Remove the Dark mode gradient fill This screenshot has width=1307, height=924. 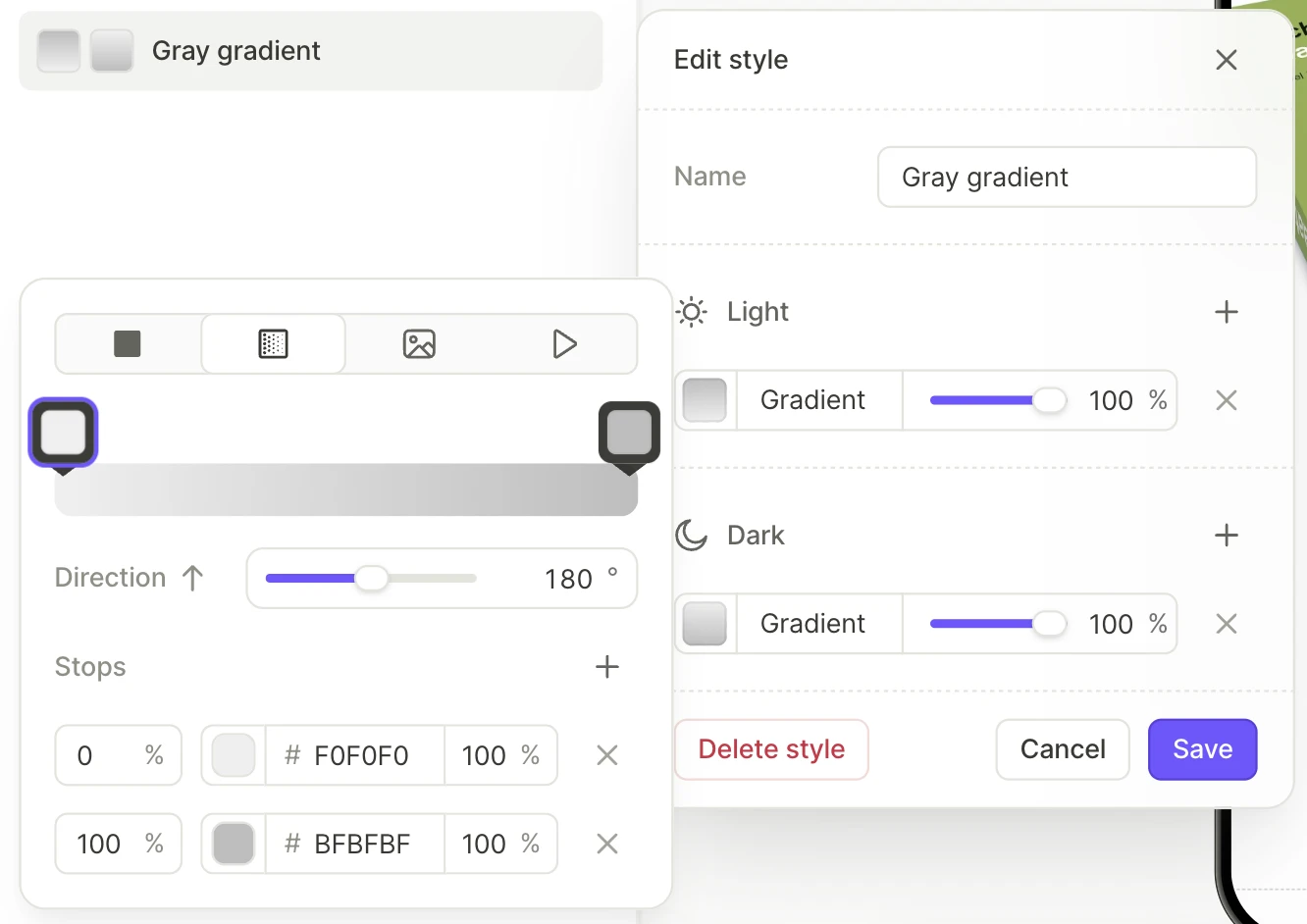(1227, 624)
